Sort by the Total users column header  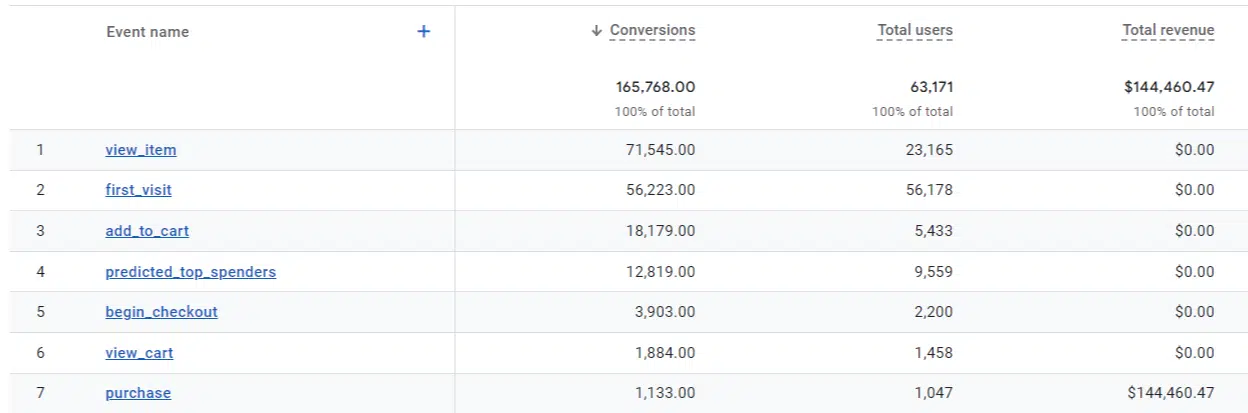[914, 31]
